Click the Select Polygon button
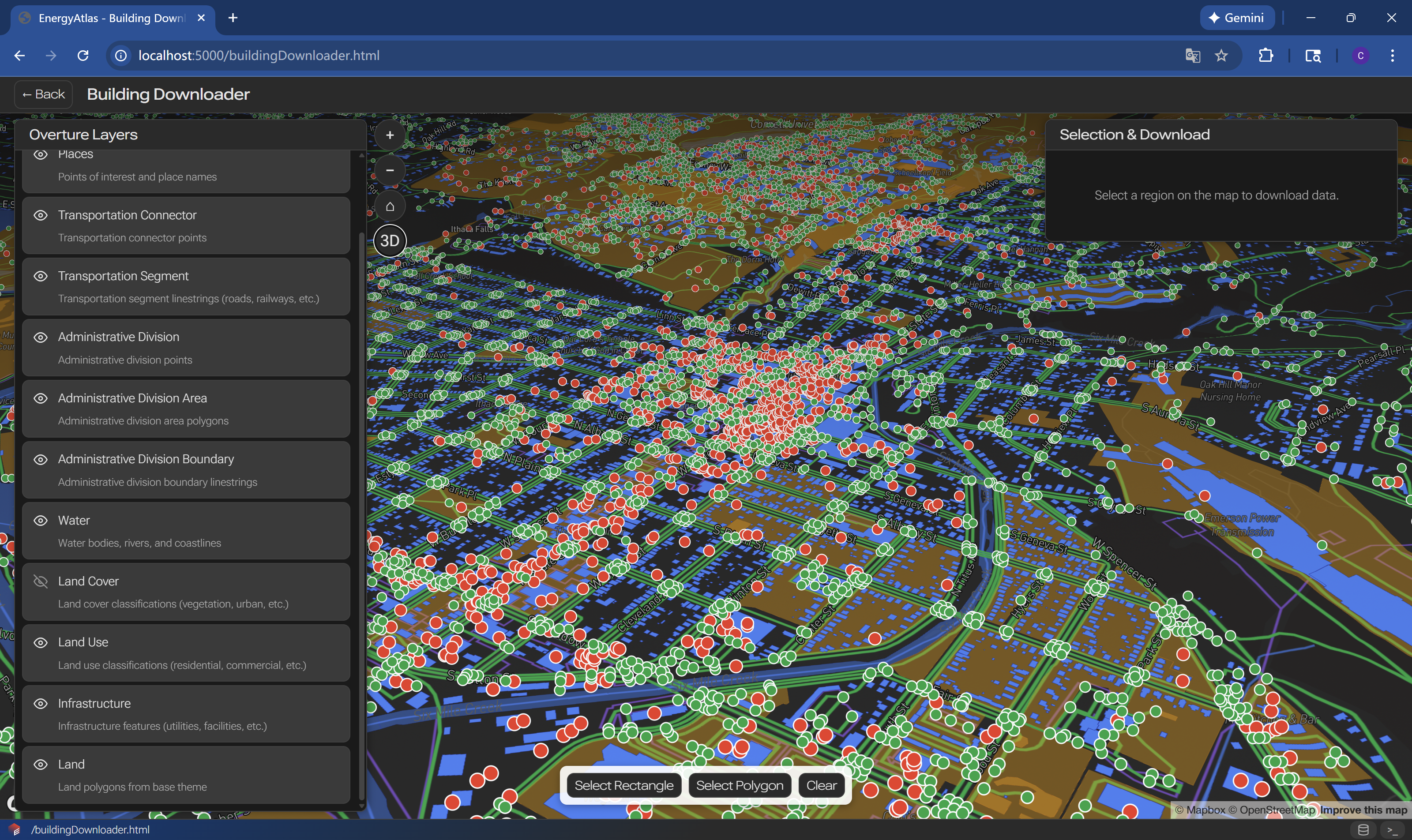 (739, 785)
